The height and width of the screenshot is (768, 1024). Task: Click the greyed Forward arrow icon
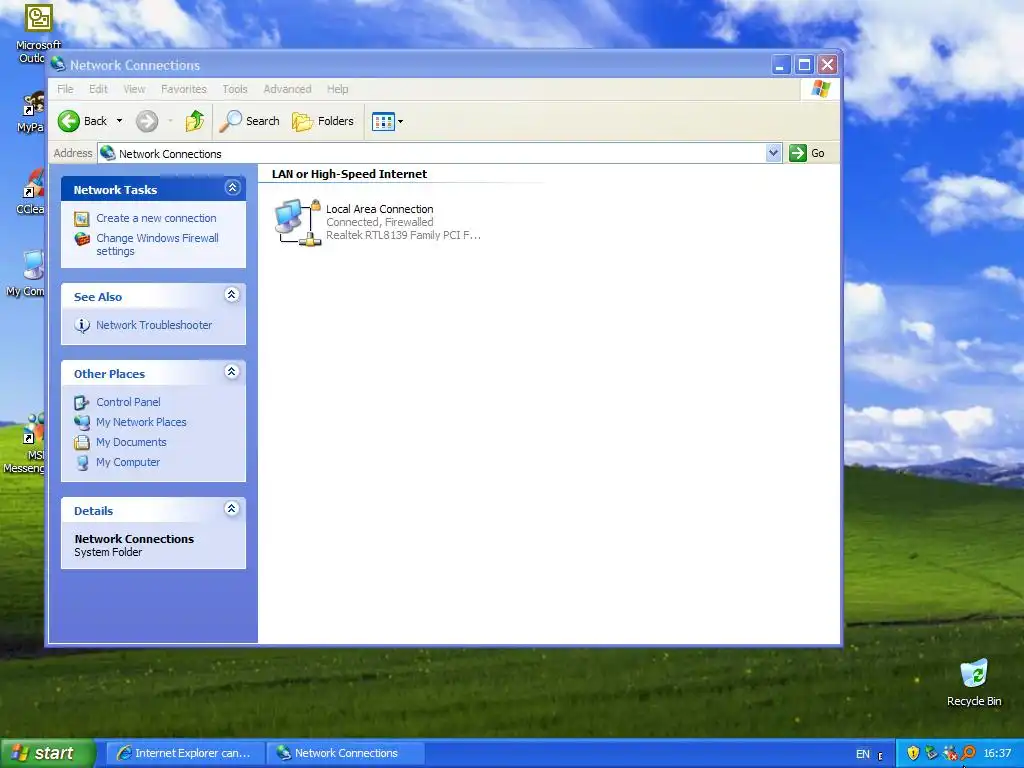[147, 121]
